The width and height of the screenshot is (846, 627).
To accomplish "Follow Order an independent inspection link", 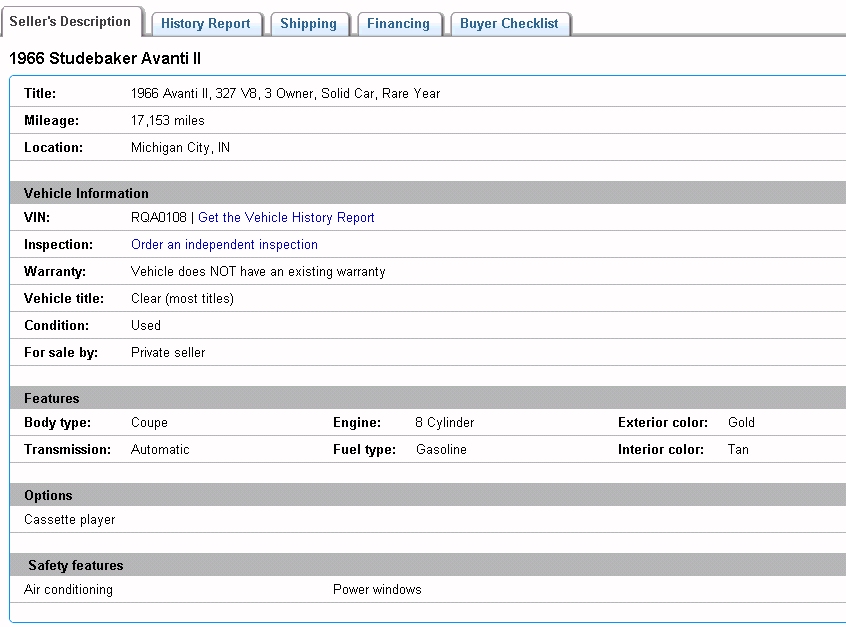I will 224,244.
